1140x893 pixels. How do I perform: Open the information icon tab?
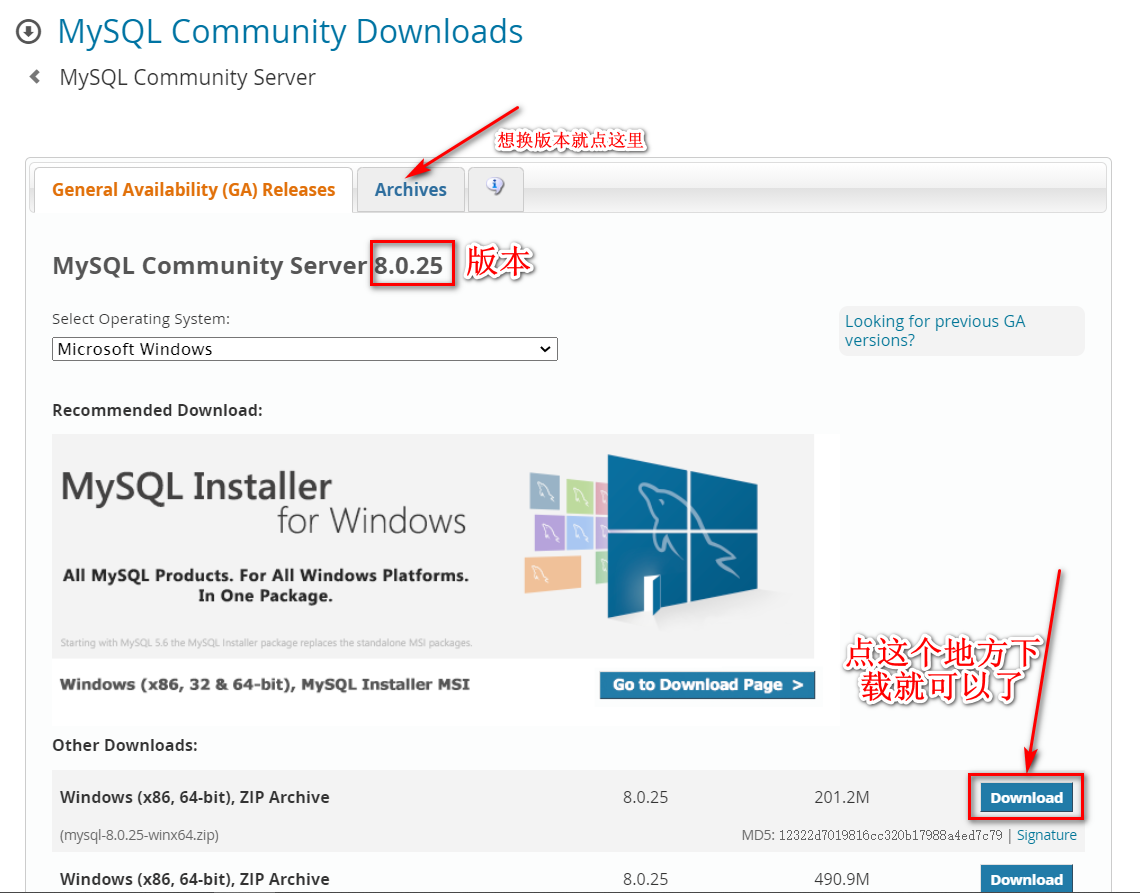pos(496,189)
